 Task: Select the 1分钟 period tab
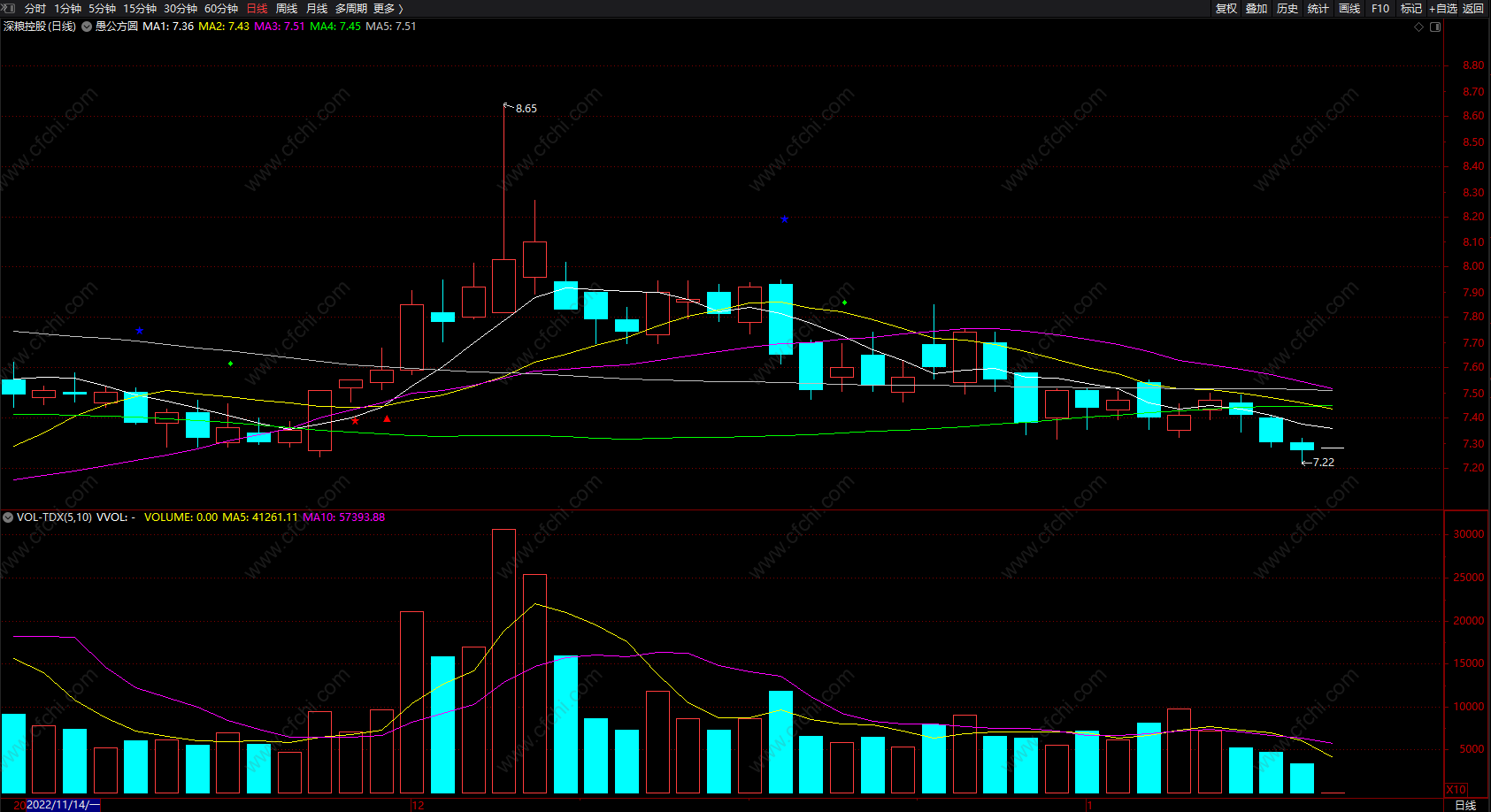coord(67,9)
